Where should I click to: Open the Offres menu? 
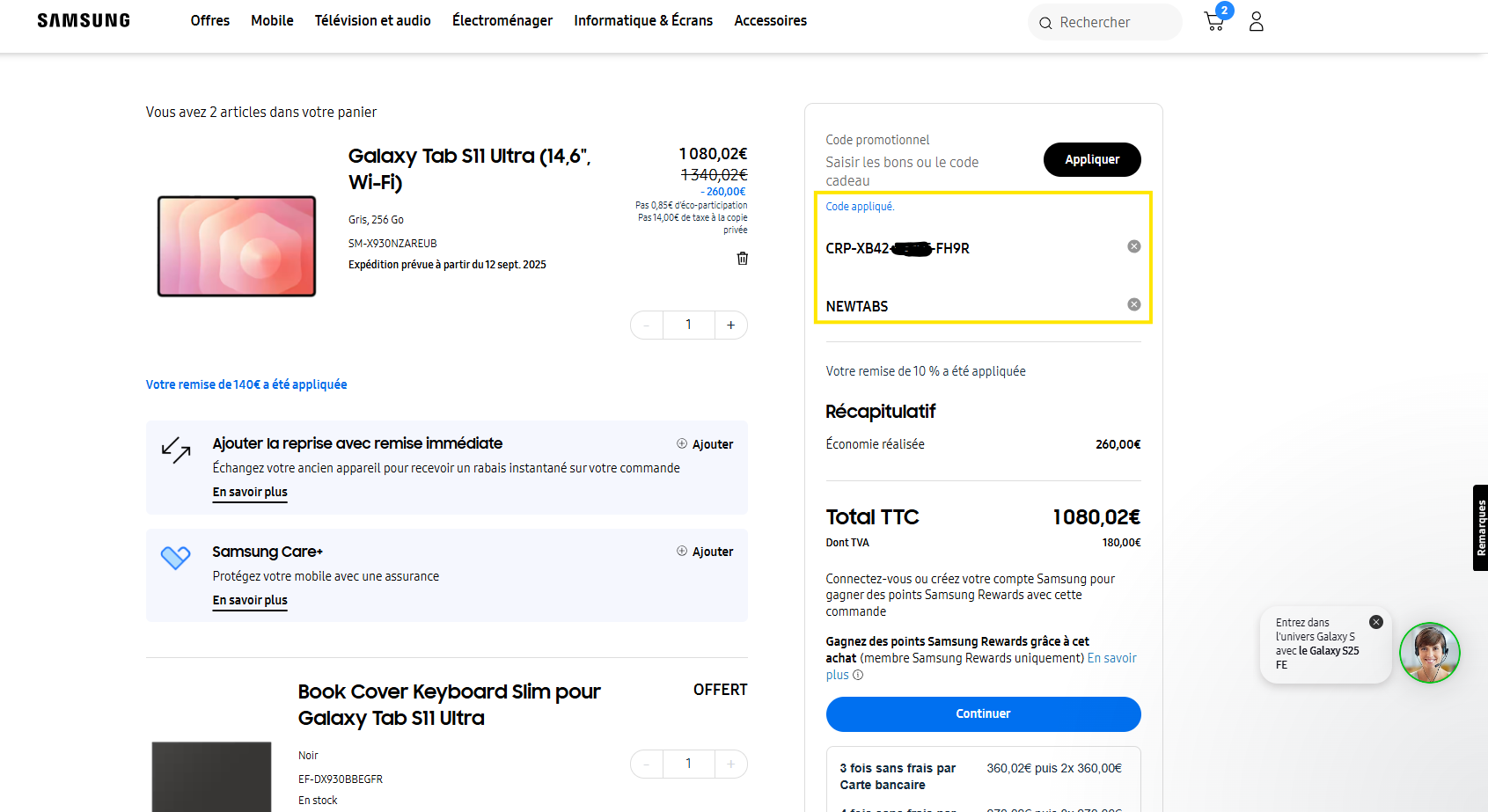click(210, 20)
